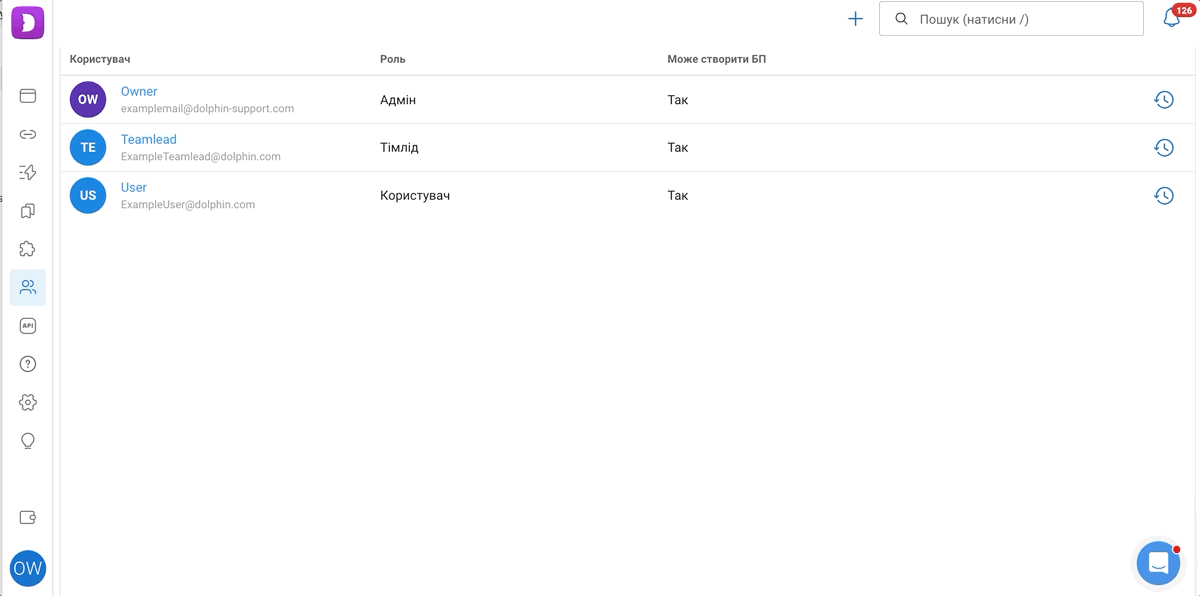Open the bookmarks pages icon in sidebar
The height and width of the screenshot is (596, 1200).
tap(28, 211)
